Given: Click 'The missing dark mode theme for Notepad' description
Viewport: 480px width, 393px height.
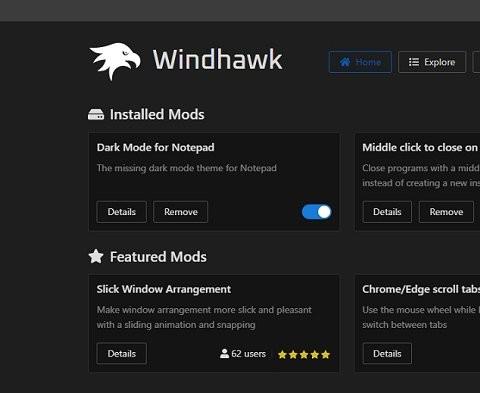Looking at the screenshot, I should coord(187,168).
